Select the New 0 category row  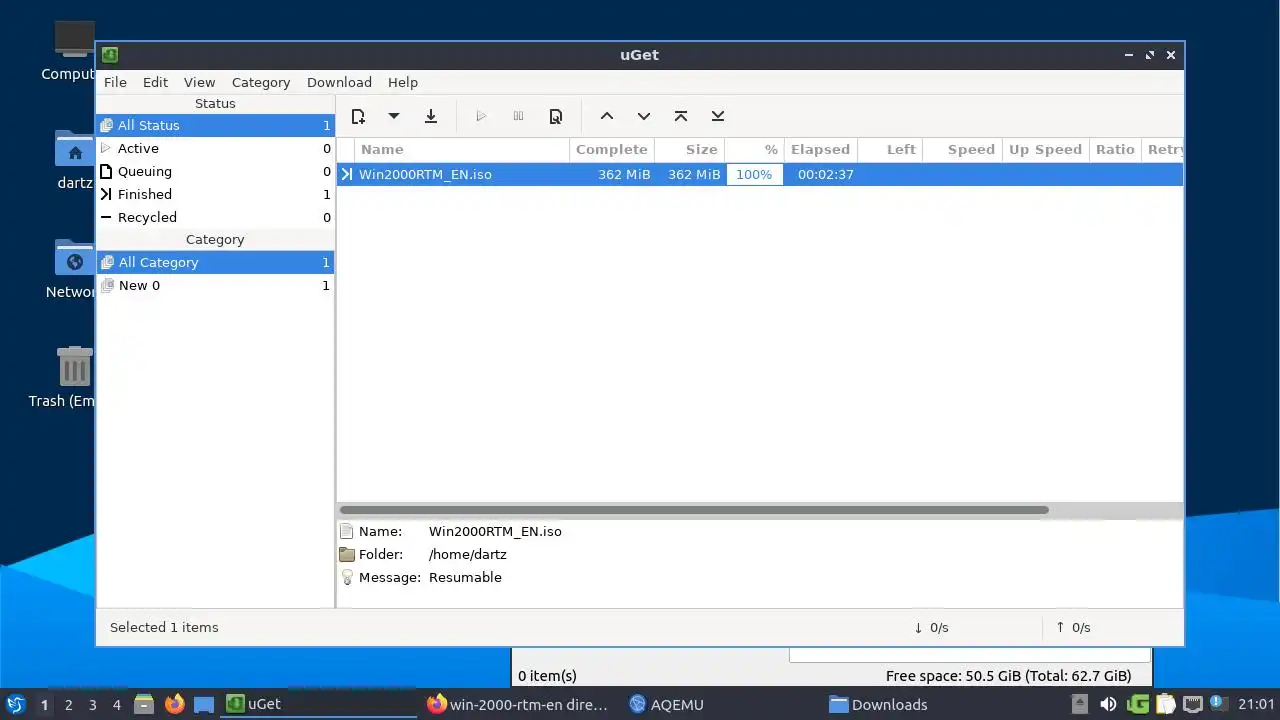click(215, 285)
